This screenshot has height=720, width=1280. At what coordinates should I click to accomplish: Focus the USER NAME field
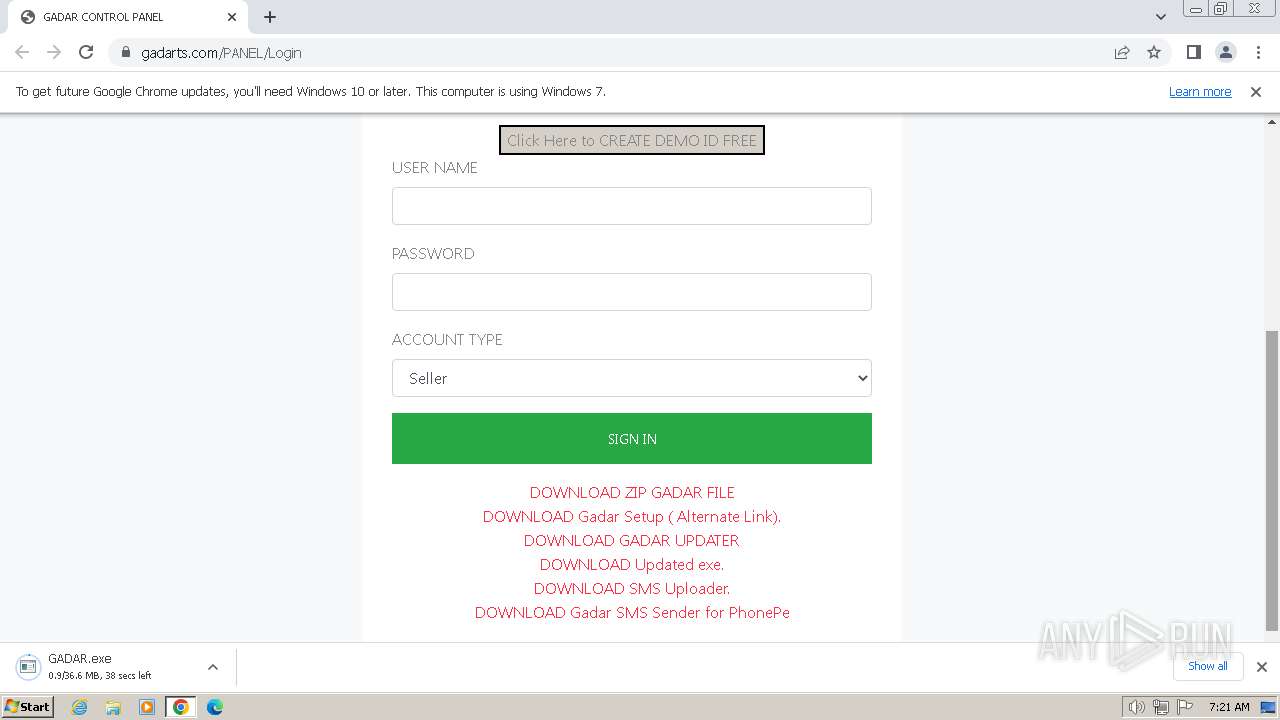pos(632,206)
